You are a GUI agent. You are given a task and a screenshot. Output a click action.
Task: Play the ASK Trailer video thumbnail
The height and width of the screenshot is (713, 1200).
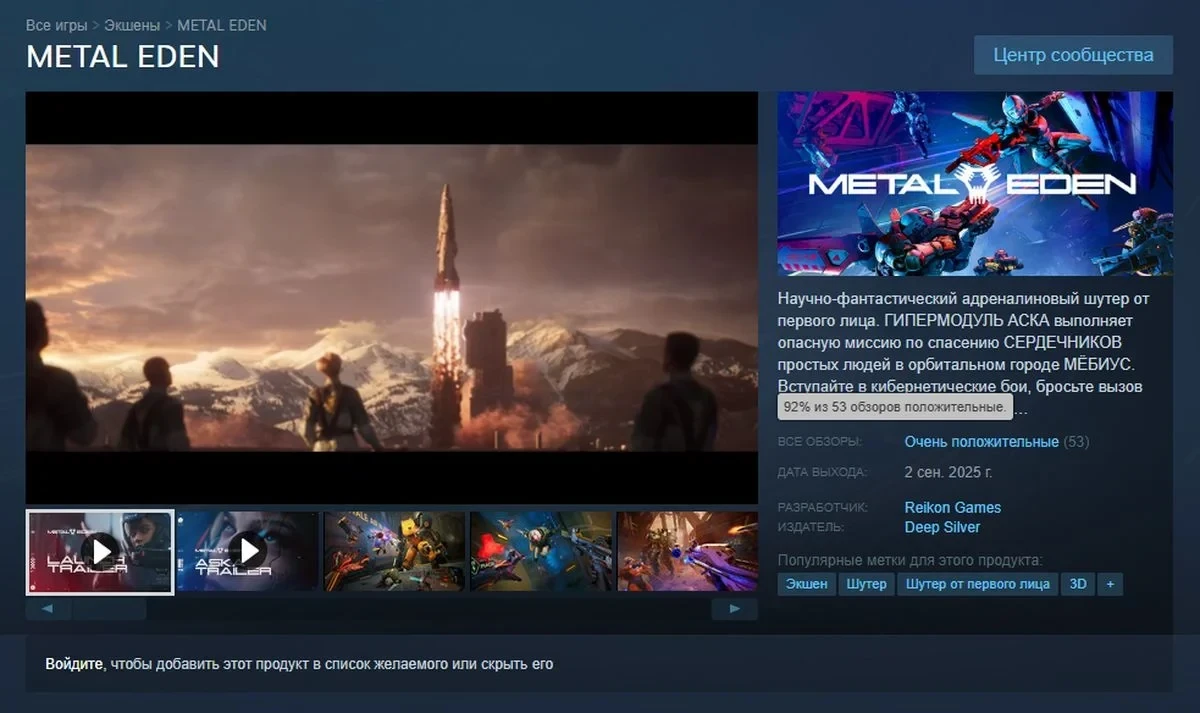coord(247,551)
